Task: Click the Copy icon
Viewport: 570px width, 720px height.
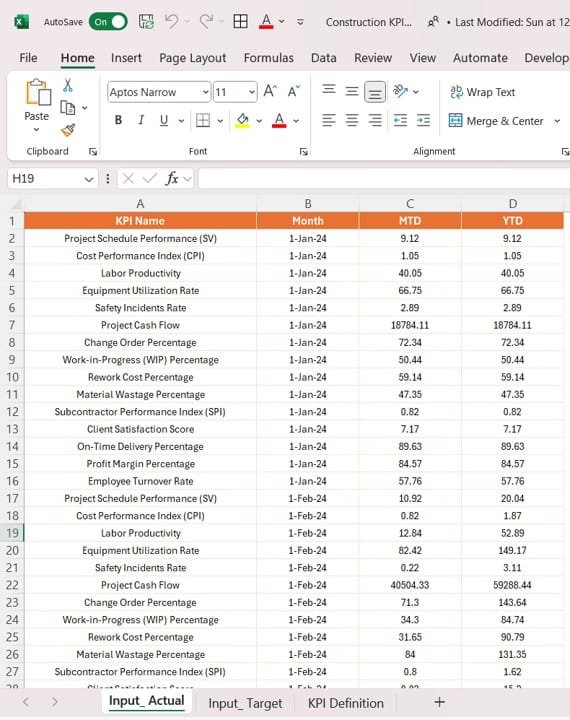Action: tap(68, 108)
